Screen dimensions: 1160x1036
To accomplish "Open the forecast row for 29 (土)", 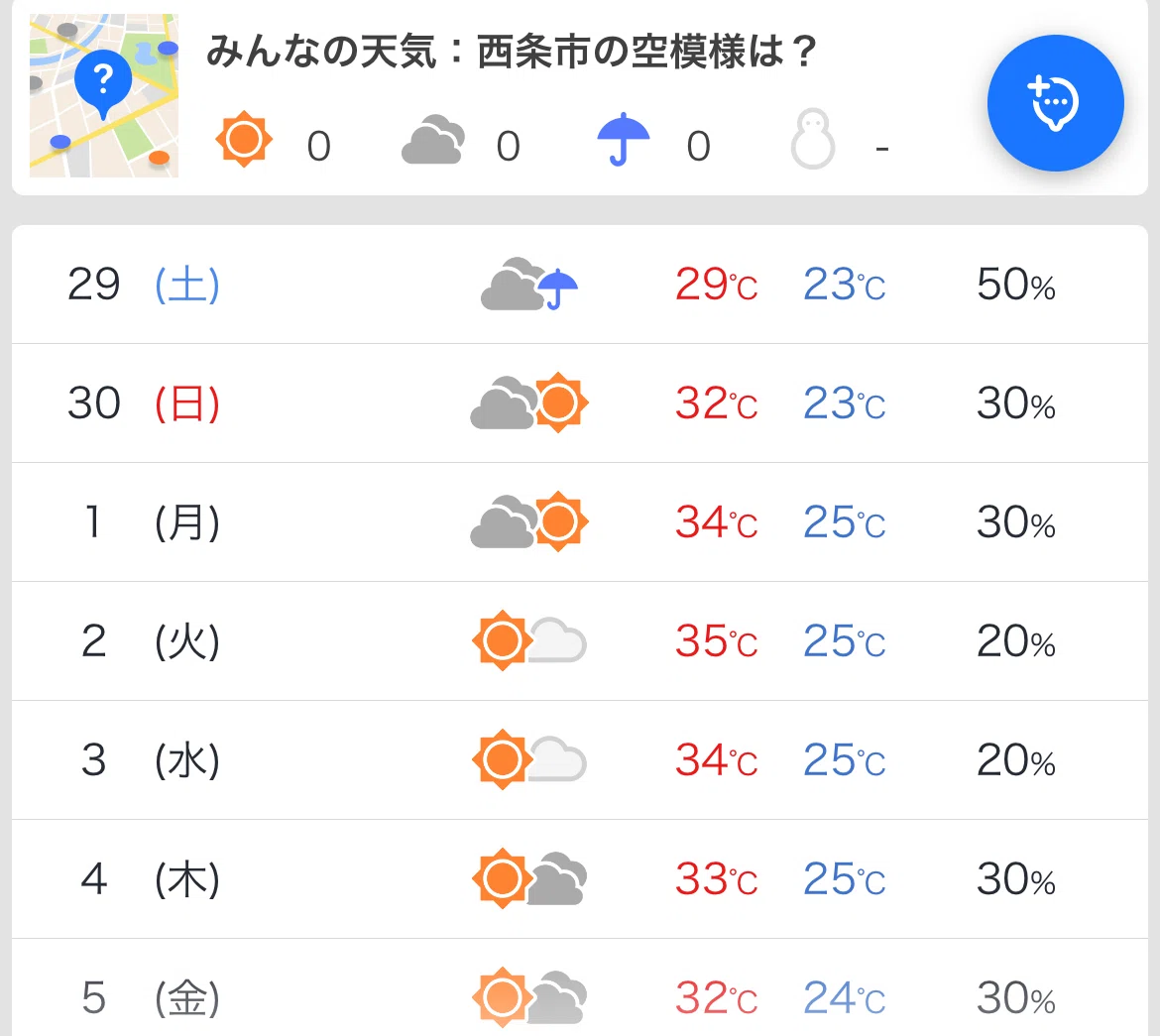I will (x=580, y=285).
